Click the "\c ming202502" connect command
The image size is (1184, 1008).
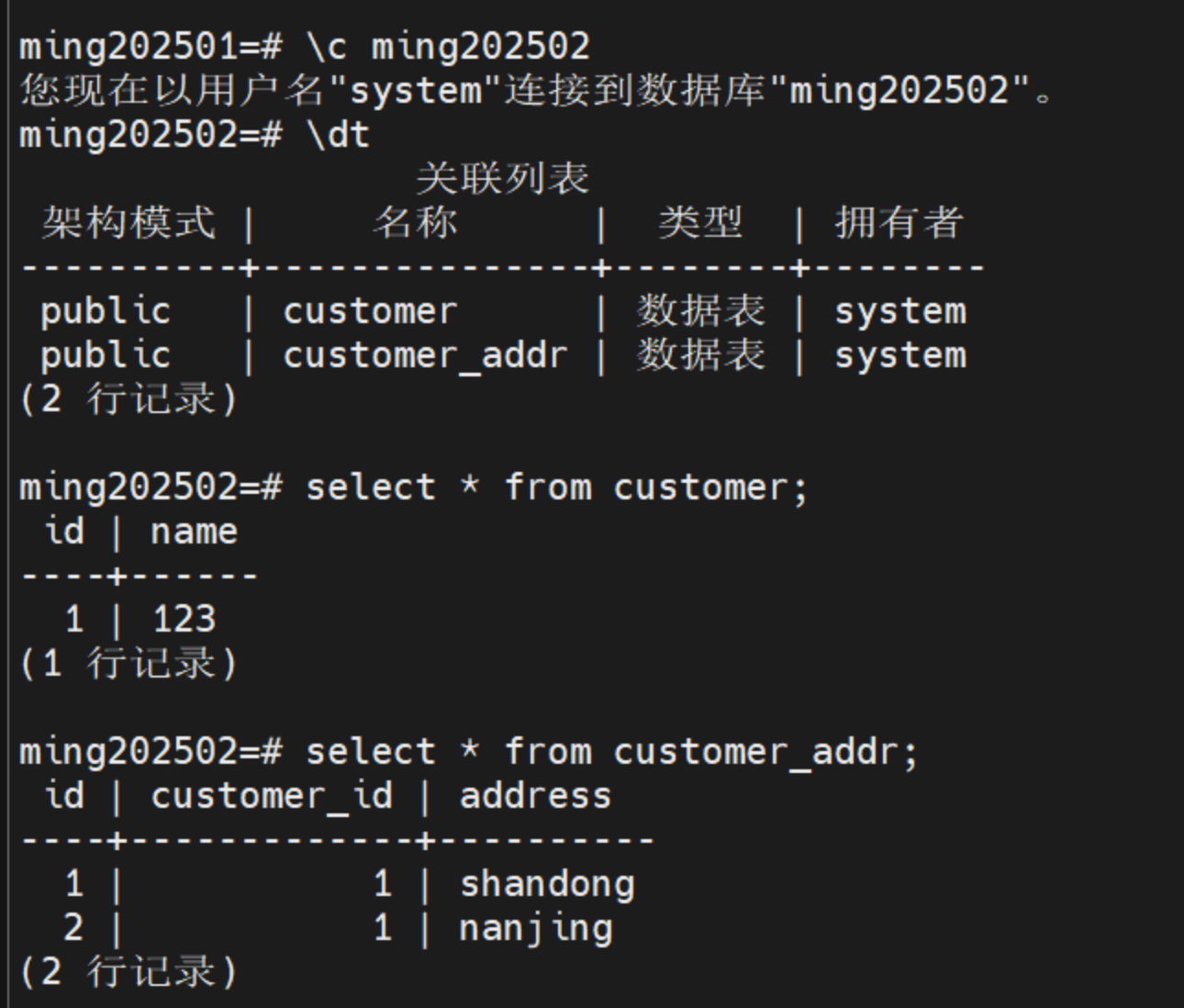[x=448, y=46]
